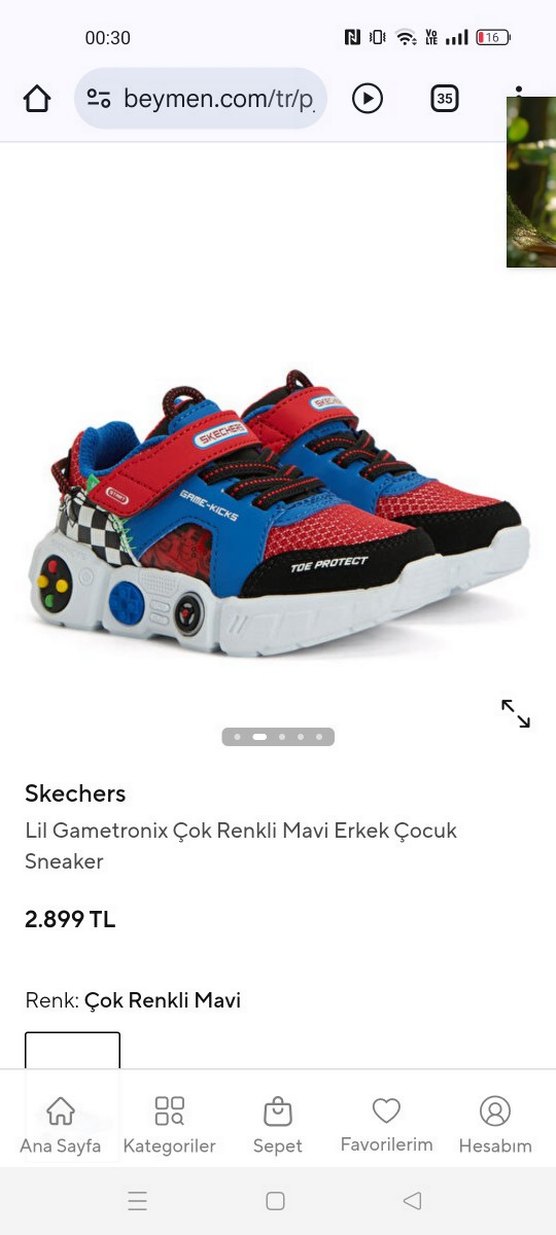Open the Skechers brand link

click(75, 794)
